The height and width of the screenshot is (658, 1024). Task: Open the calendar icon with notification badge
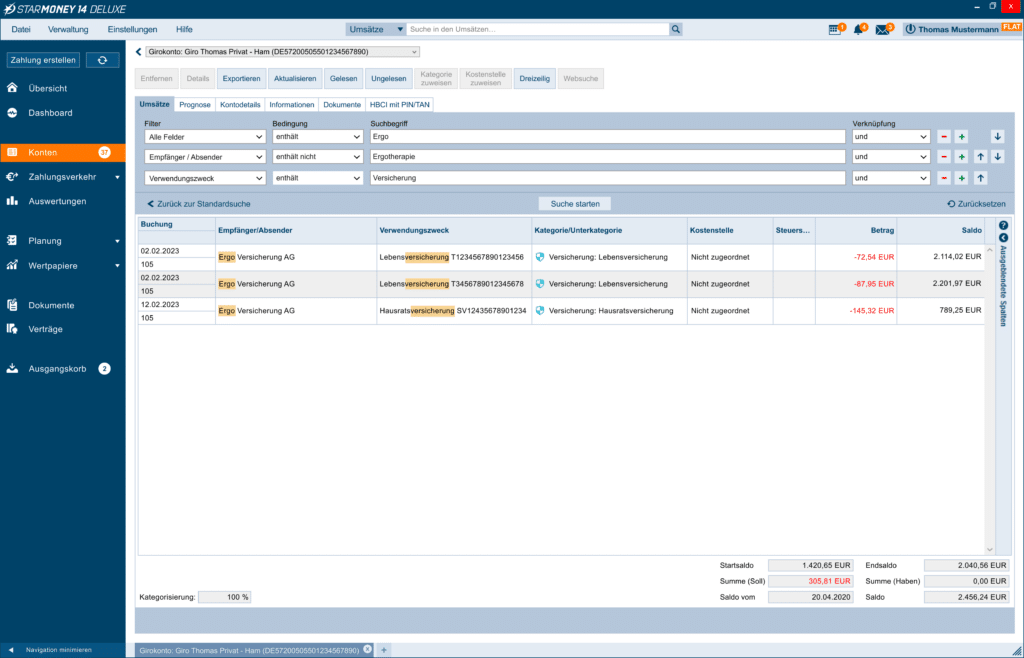pos(835,30)
